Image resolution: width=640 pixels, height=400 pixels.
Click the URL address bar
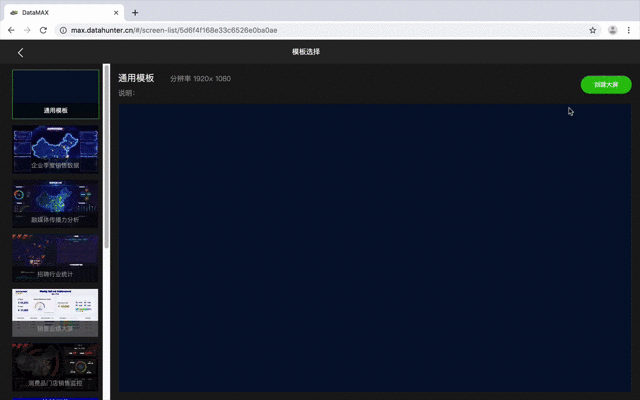[x=327, y=30]
